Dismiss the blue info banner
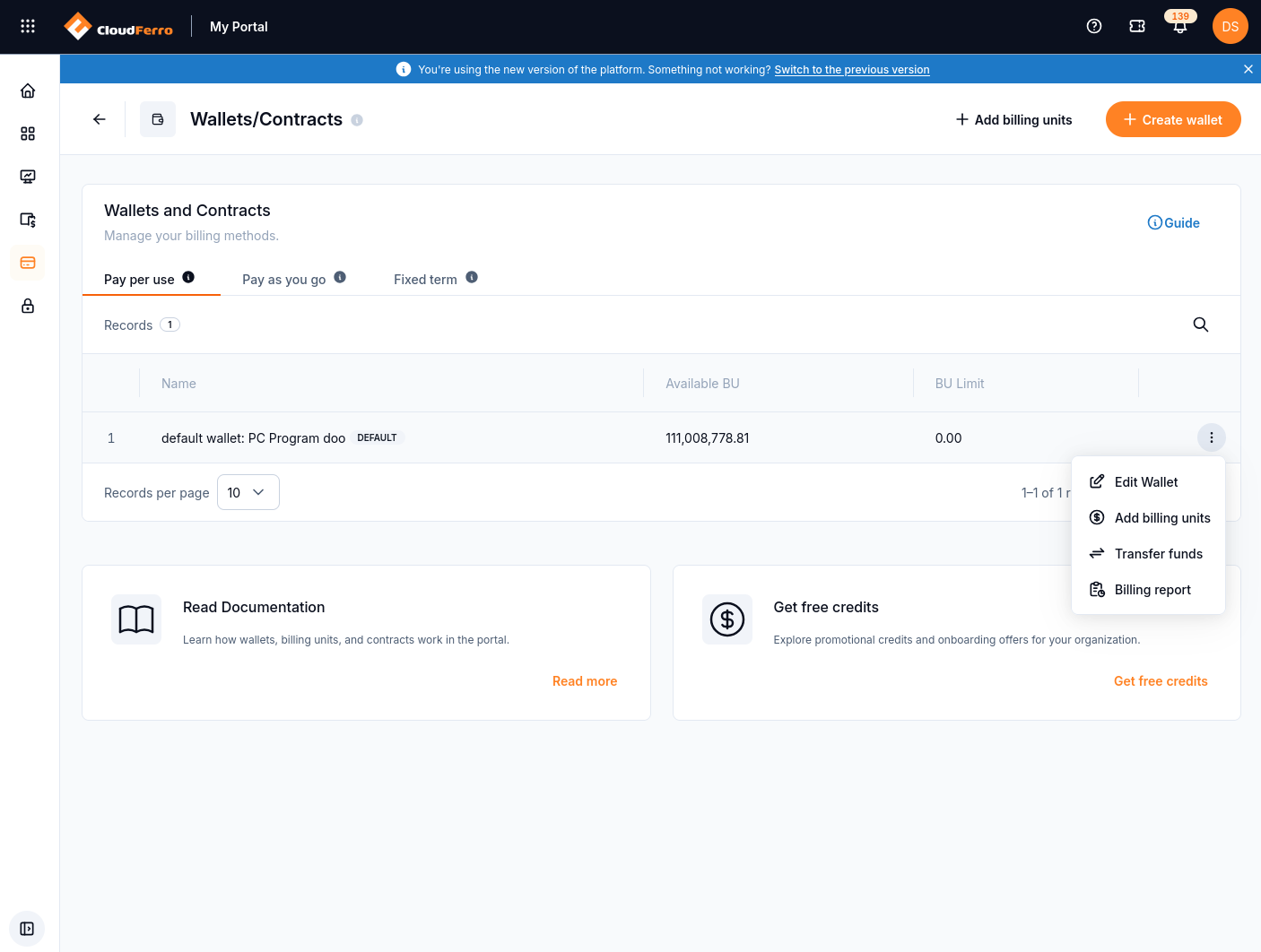Viewport: 1261px width, 952px height. [1248, 69]
